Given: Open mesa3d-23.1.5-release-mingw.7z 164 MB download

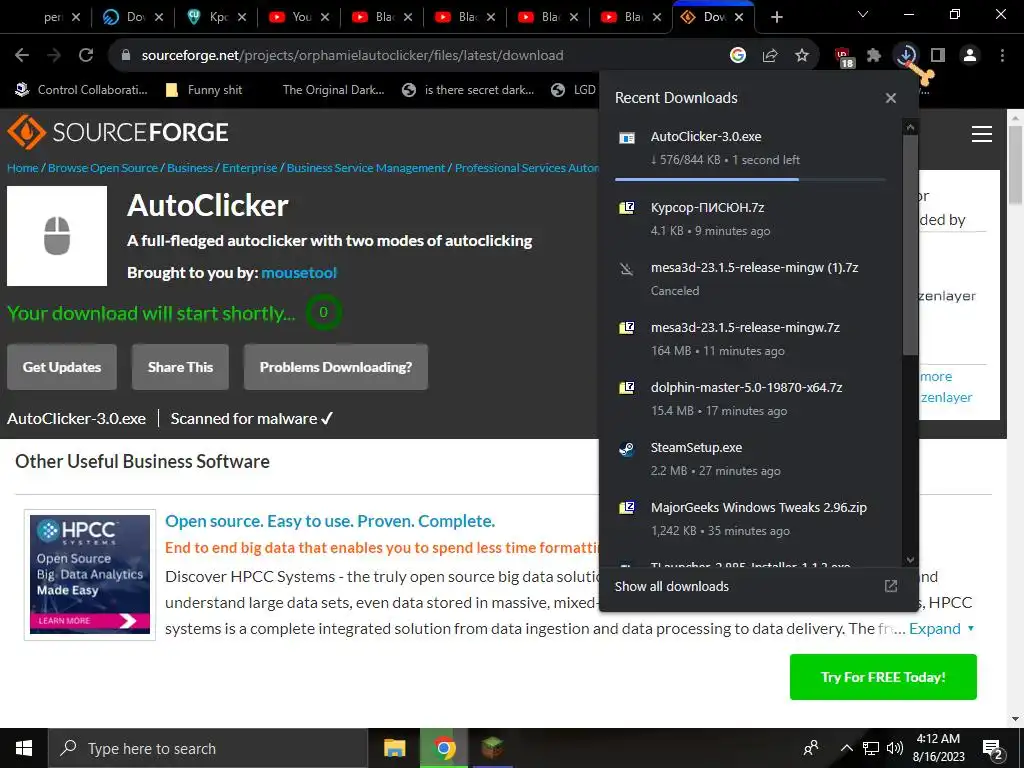Looking at the screenshot, I should tap(750, 339).
